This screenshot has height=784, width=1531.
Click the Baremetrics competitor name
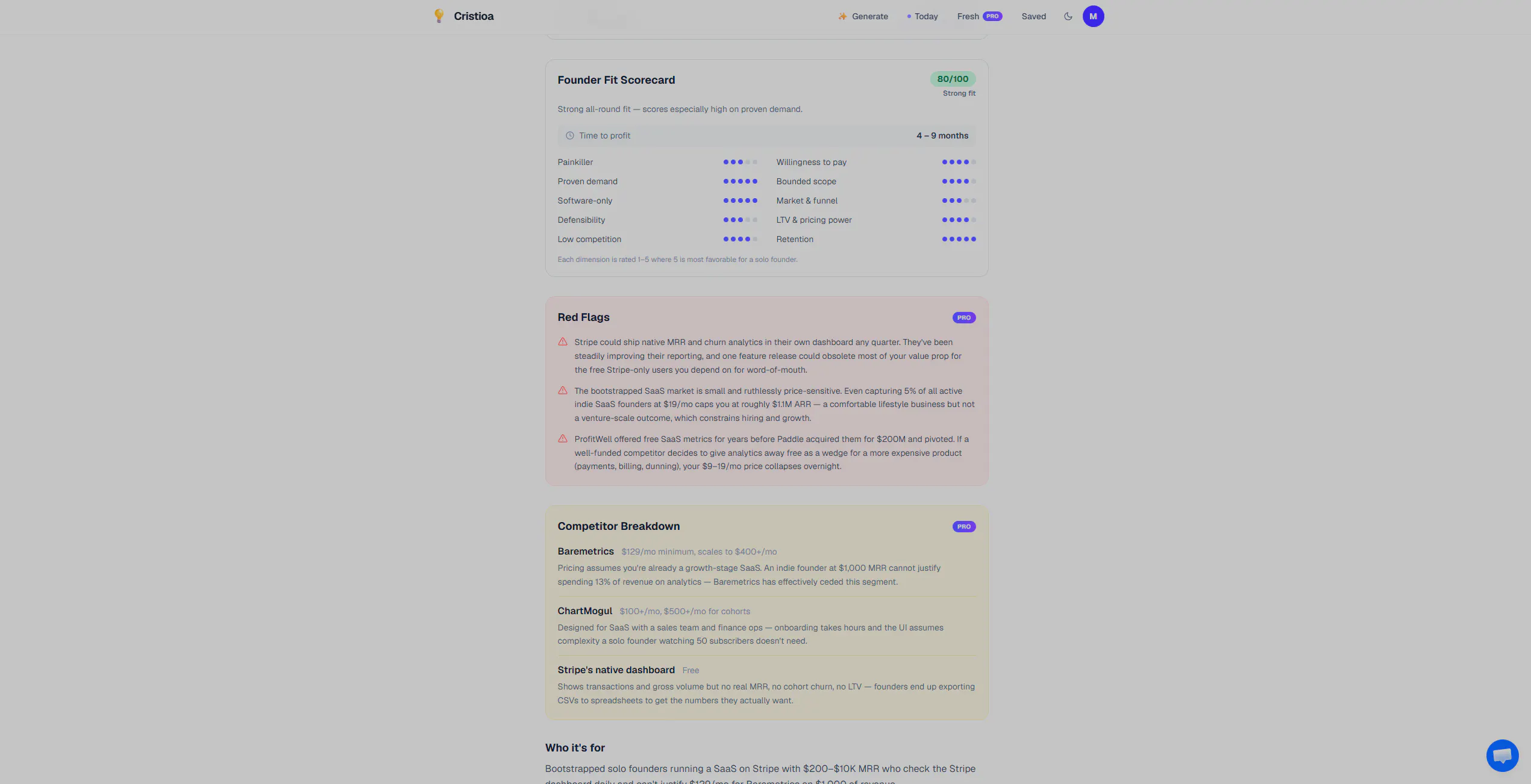click(586, 552)
